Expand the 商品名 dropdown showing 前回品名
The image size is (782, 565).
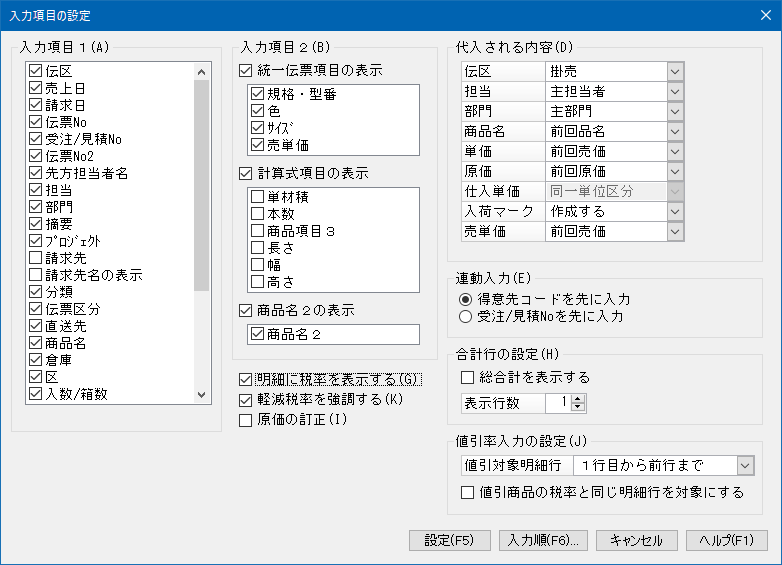(675, 131)
